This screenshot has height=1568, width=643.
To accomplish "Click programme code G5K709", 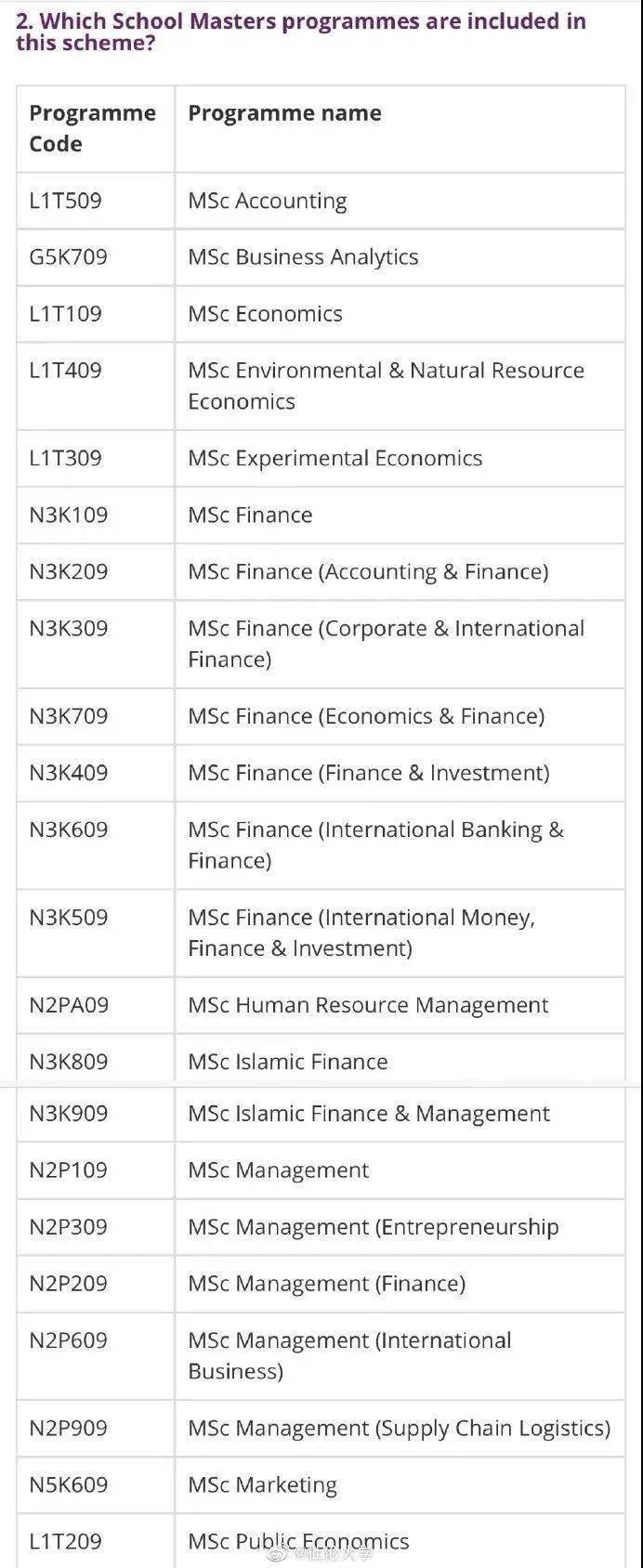I will [x=68, y=257].
